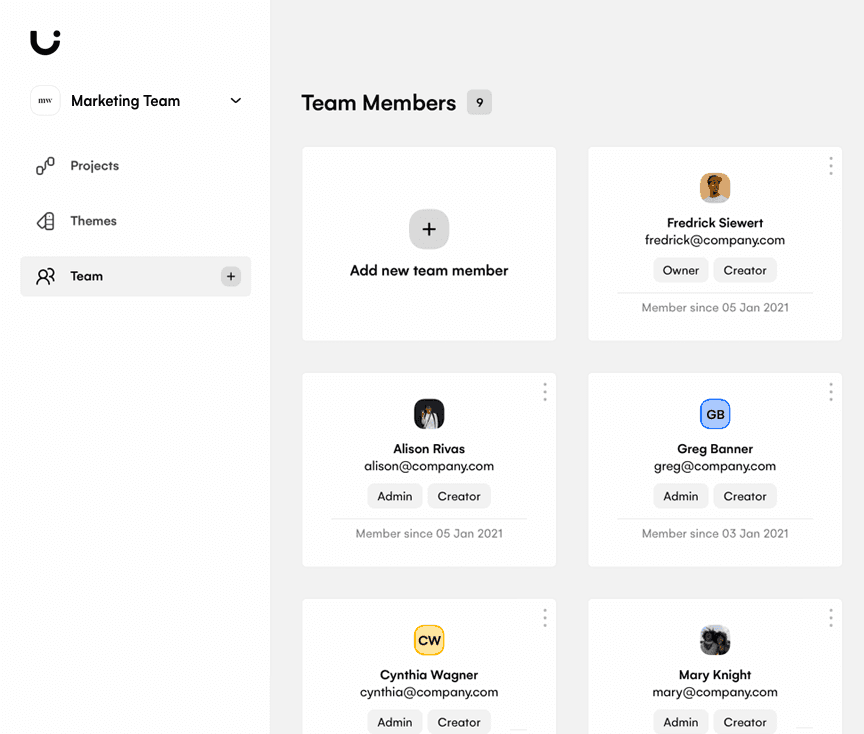Click the mw workspace avatar icon
The height and width of the screenshot is (734, 864).
point(45,101)
